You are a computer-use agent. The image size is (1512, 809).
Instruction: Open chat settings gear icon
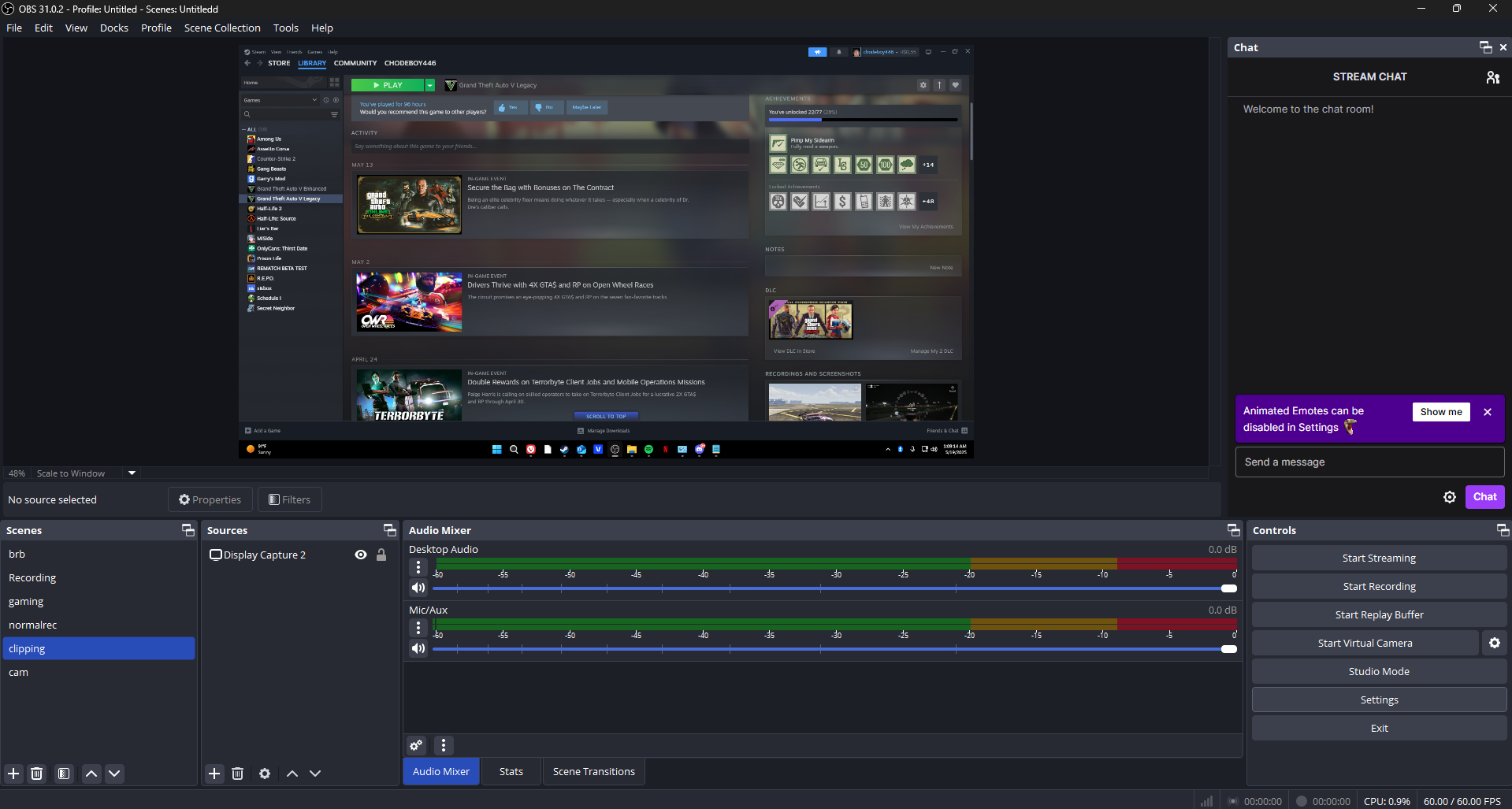tap(1450, 497)
